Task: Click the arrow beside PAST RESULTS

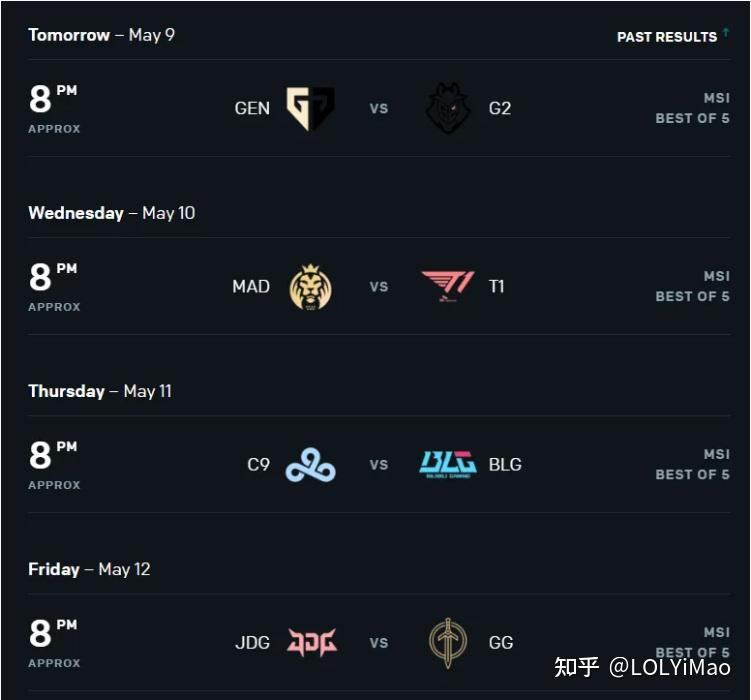Action: [x=726, y=32]
